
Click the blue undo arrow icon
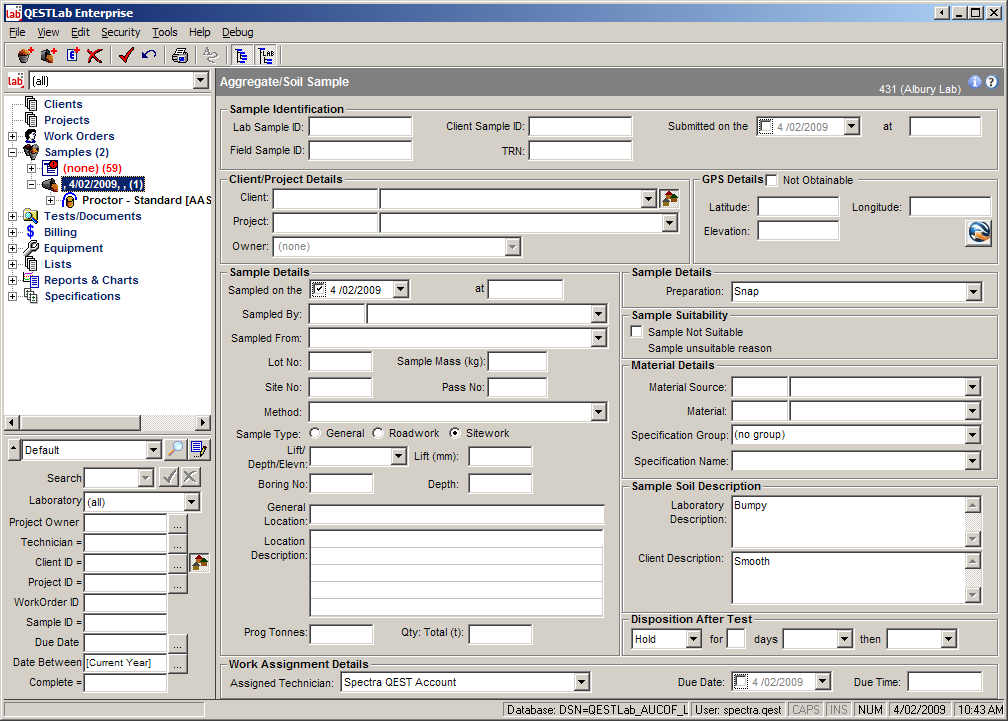click(149, 55)
